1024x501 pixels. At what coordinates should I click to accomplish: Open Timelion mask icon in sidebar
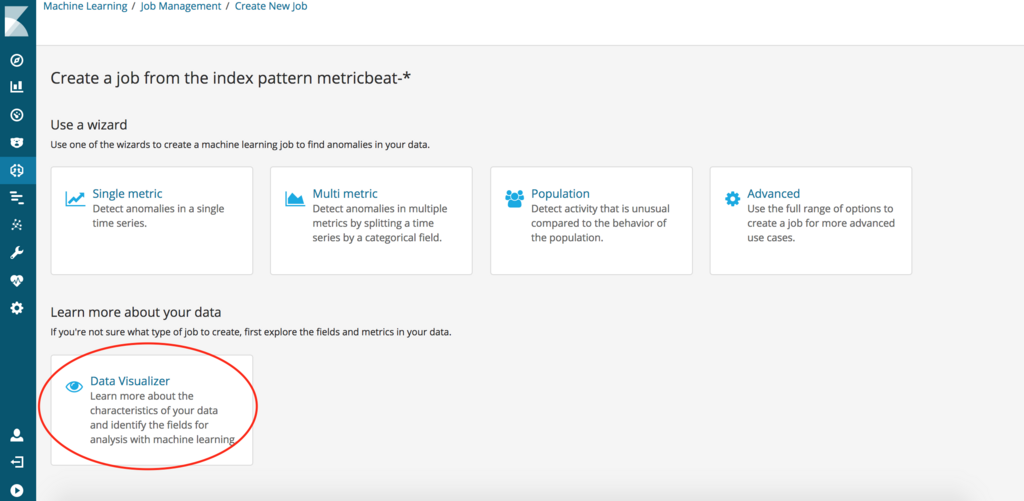(18, 142)
